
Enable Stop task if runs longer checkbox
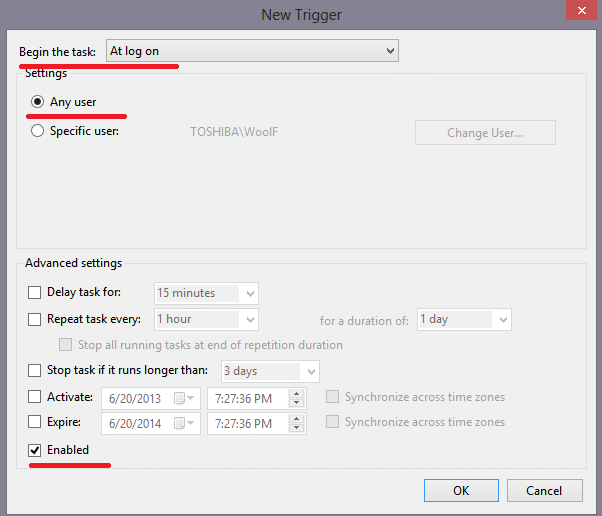click(35, 370)
